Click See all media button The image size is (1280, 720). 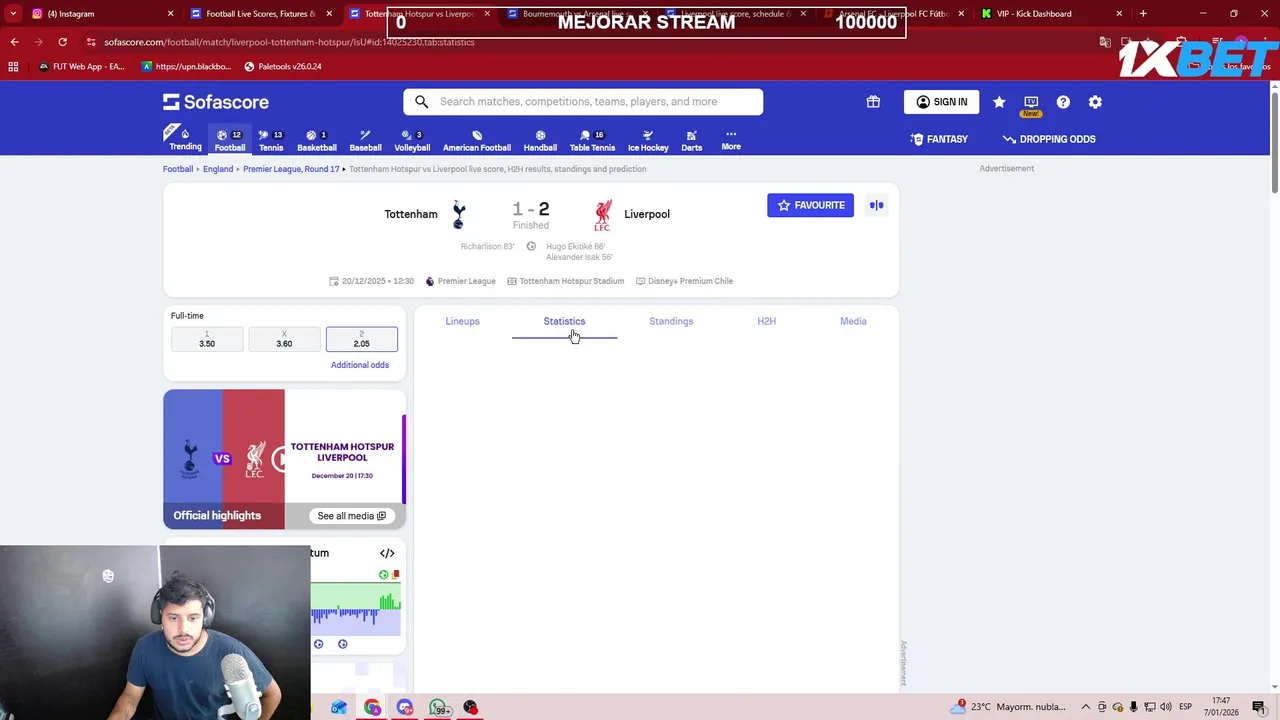pyautogui.click(x=351, y=516)
